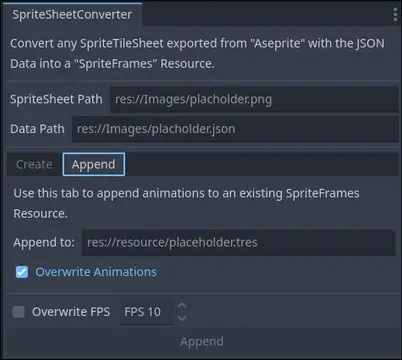Decrease FPS using the down arrow
This screenshot has width=402, height=360.
point(182,318)
